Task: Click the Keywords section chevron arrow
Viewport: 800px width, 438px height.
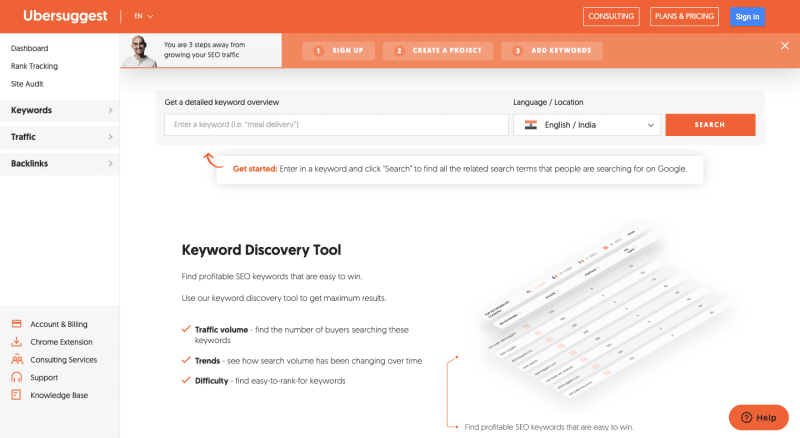Action: click(110, 110)
